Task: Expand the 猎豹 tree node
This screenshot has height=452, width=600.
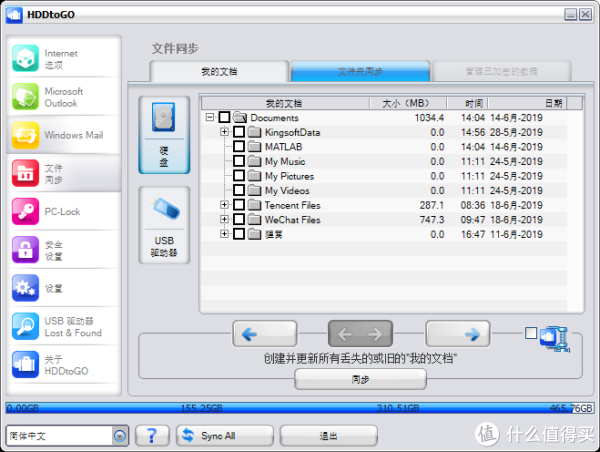Action: point(224,234)
